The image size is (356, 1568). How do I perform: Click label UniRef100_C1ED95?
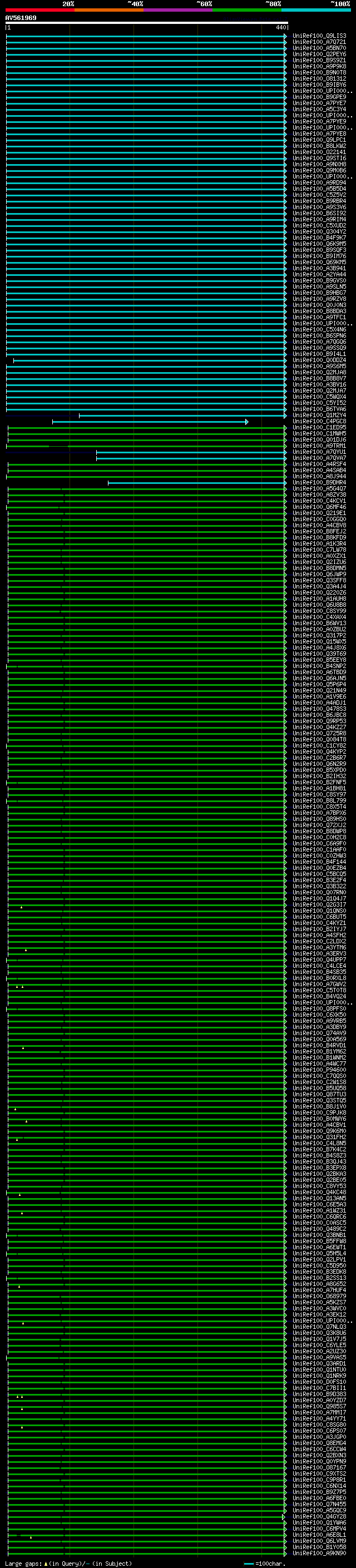pyautogui.click(x=319, y=428)
